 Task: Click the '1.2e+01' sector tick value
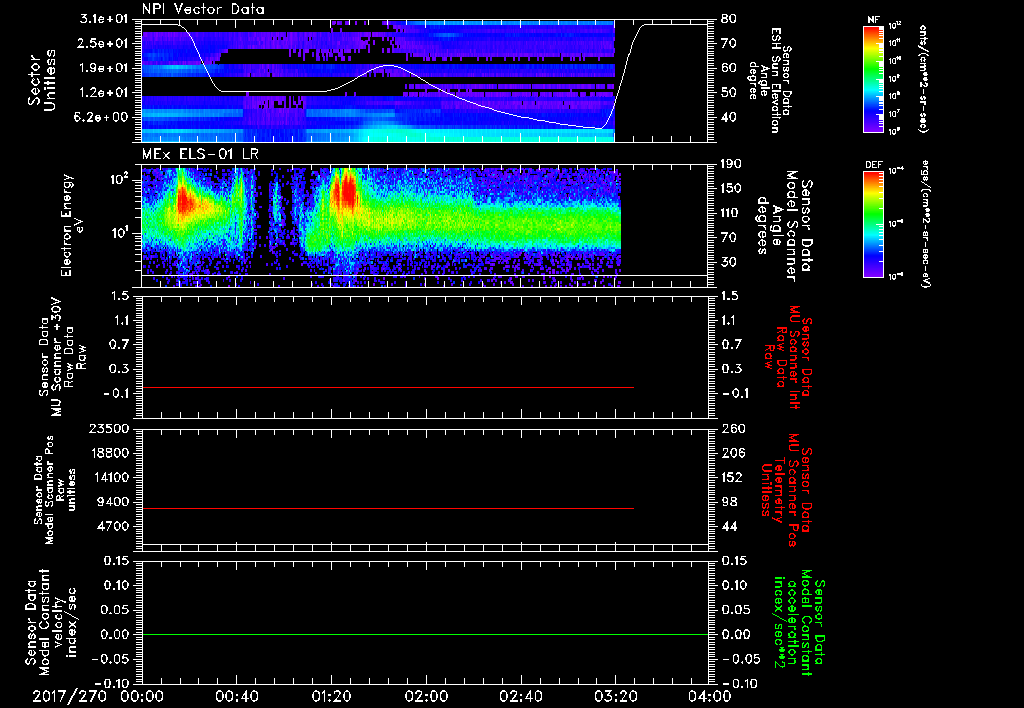click(x=104, y=92)
